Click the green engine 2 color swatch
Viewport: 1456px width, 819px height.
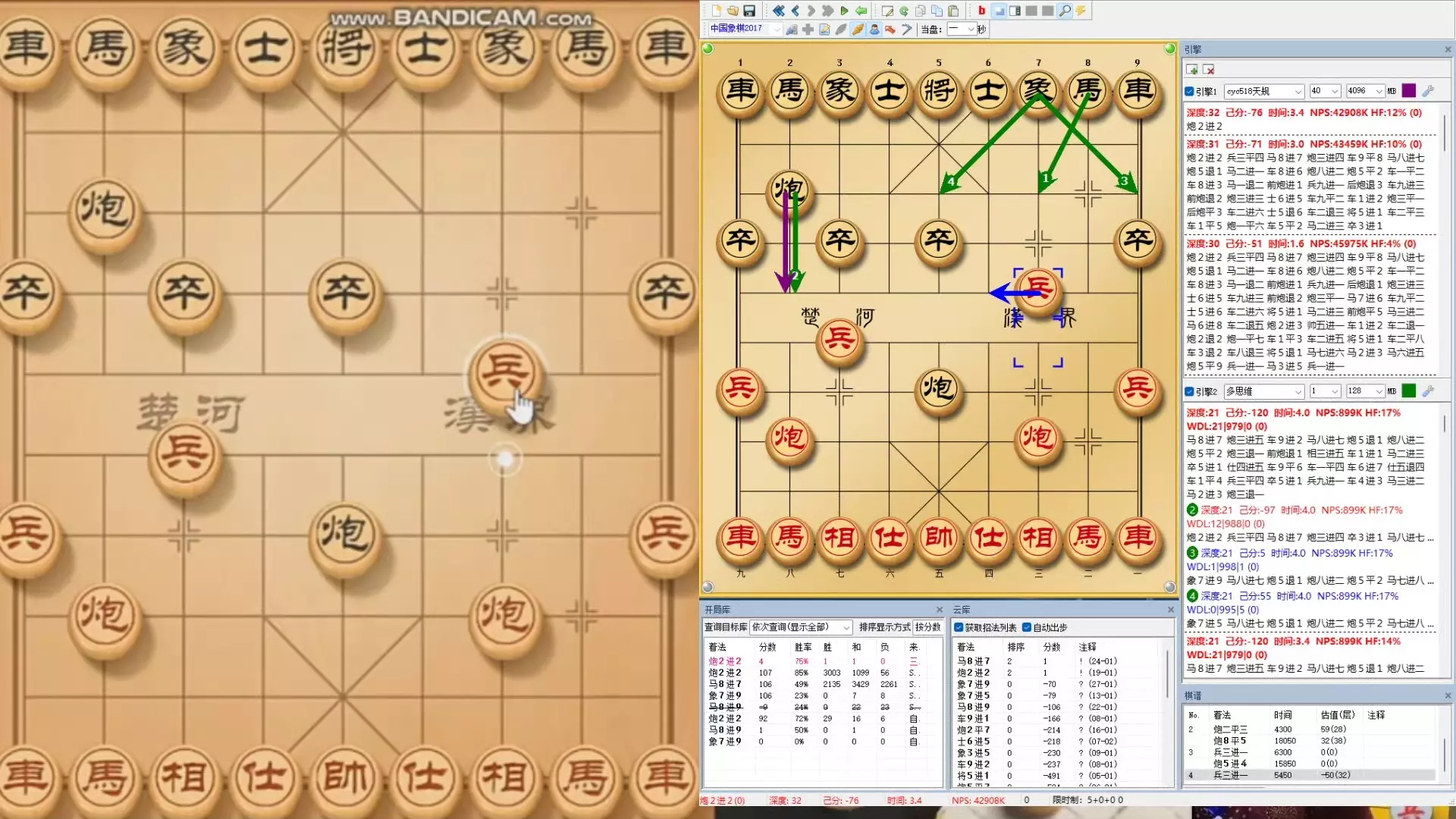click(x=1409, y=391)
